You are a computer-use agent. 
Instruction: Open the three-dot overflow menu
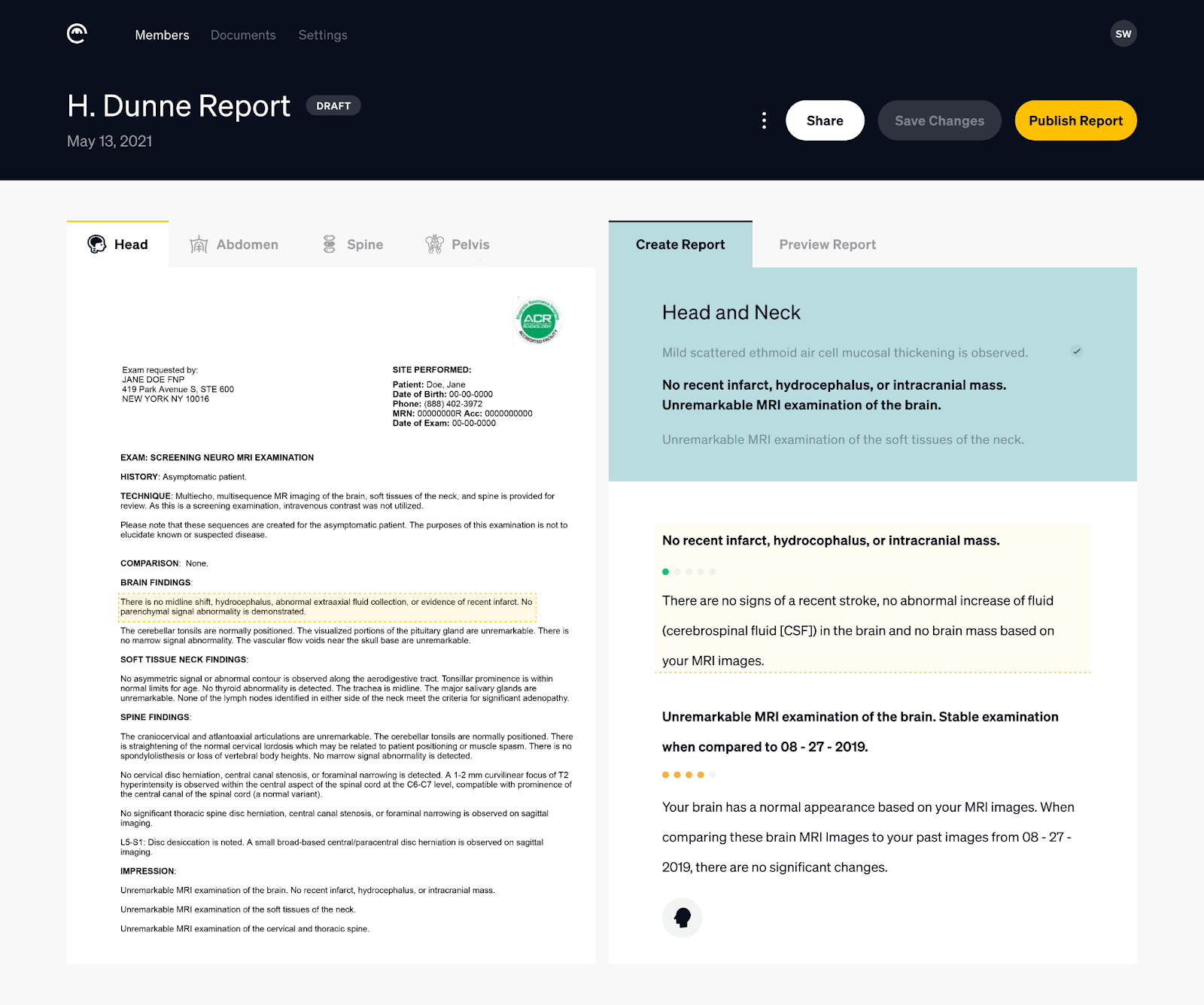[764, 120]
